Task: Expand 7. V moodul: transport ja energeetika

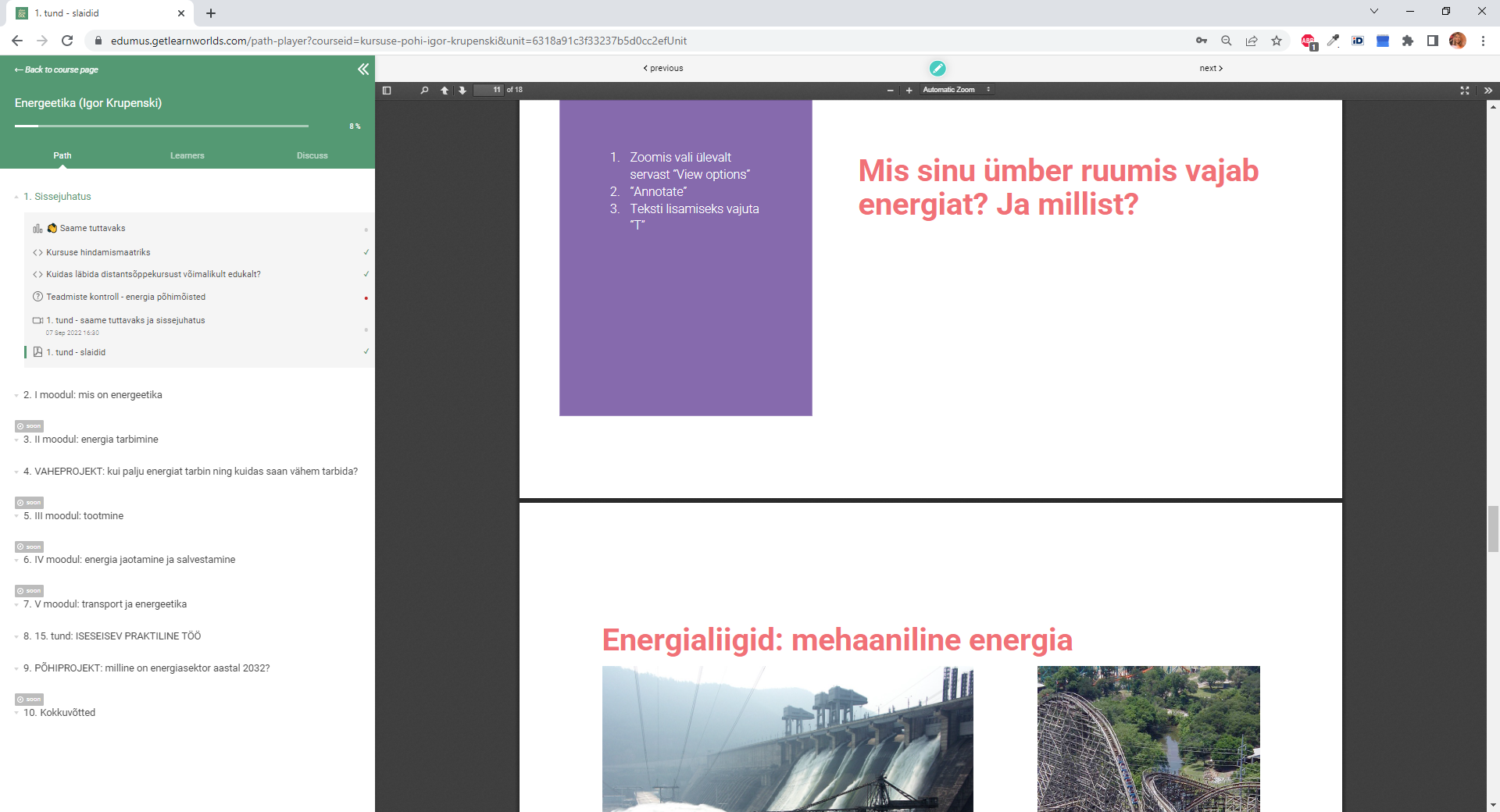Action: point(105,604)
